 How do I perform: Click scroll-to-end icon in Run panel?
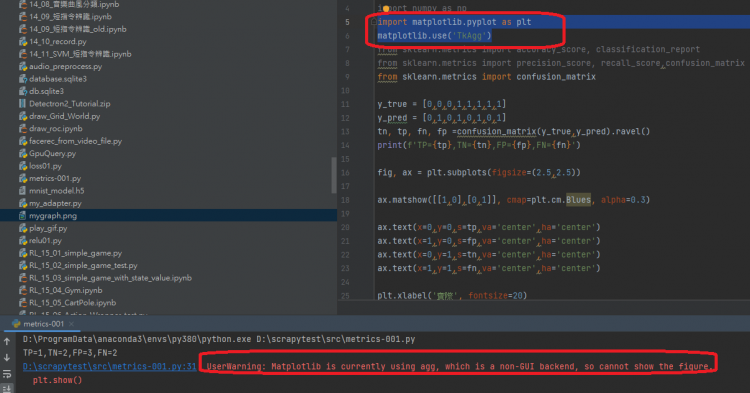pyautogui.click(x=7, y=388)
